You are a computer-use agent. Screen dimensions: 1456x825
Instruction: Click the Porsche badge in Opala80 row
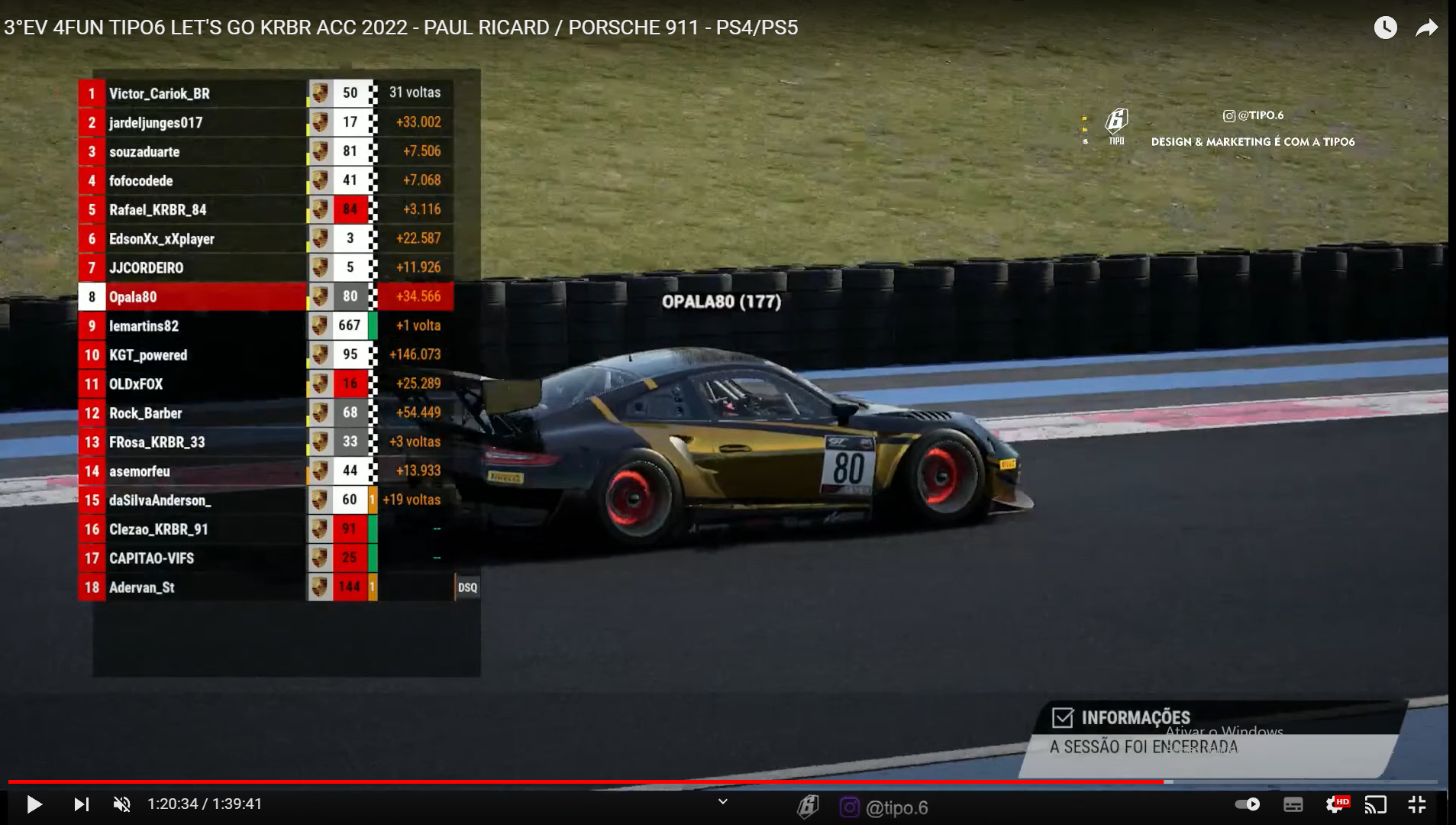click(x=320, y=296)
